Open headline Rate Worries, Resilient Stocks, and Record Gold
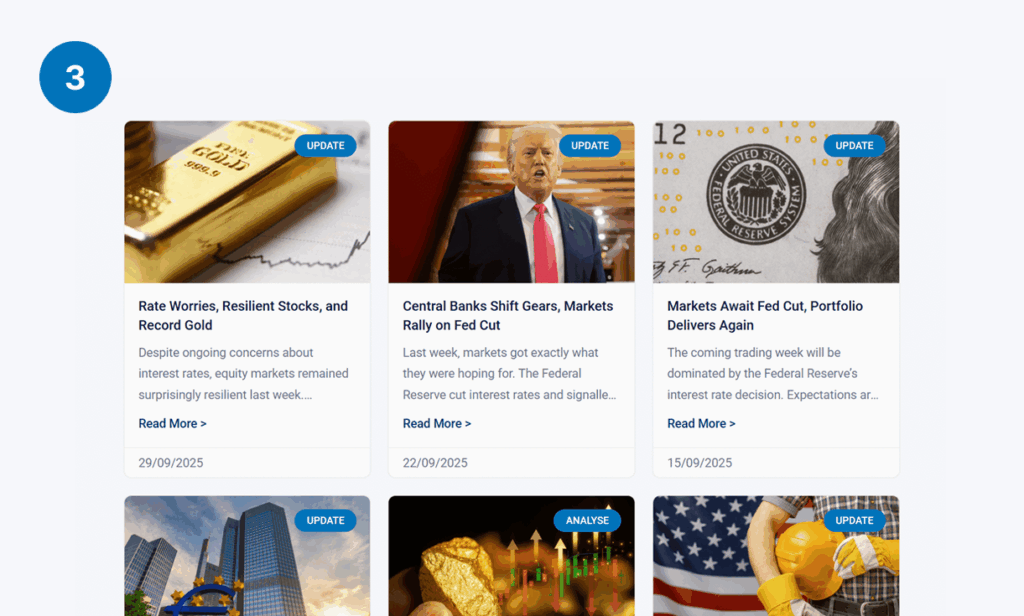This screenshot has height=616, width=1024. (x=243, y=316)
